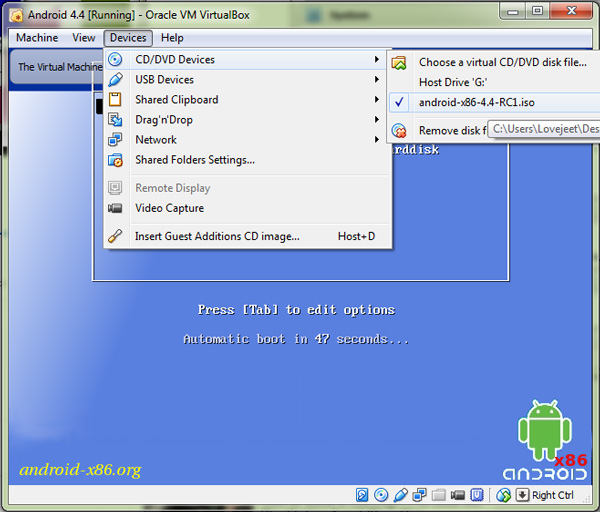Click the virtualization status bar icon

pyautogui.click(x=477, y=495)
